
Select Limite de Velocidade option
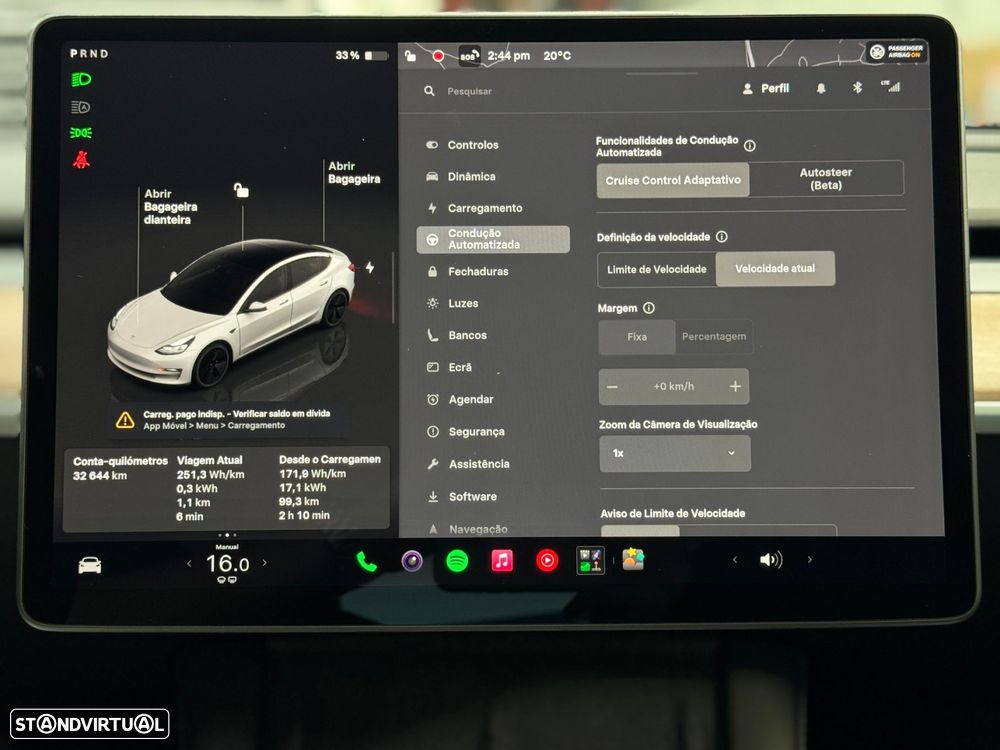click(657, 270)
